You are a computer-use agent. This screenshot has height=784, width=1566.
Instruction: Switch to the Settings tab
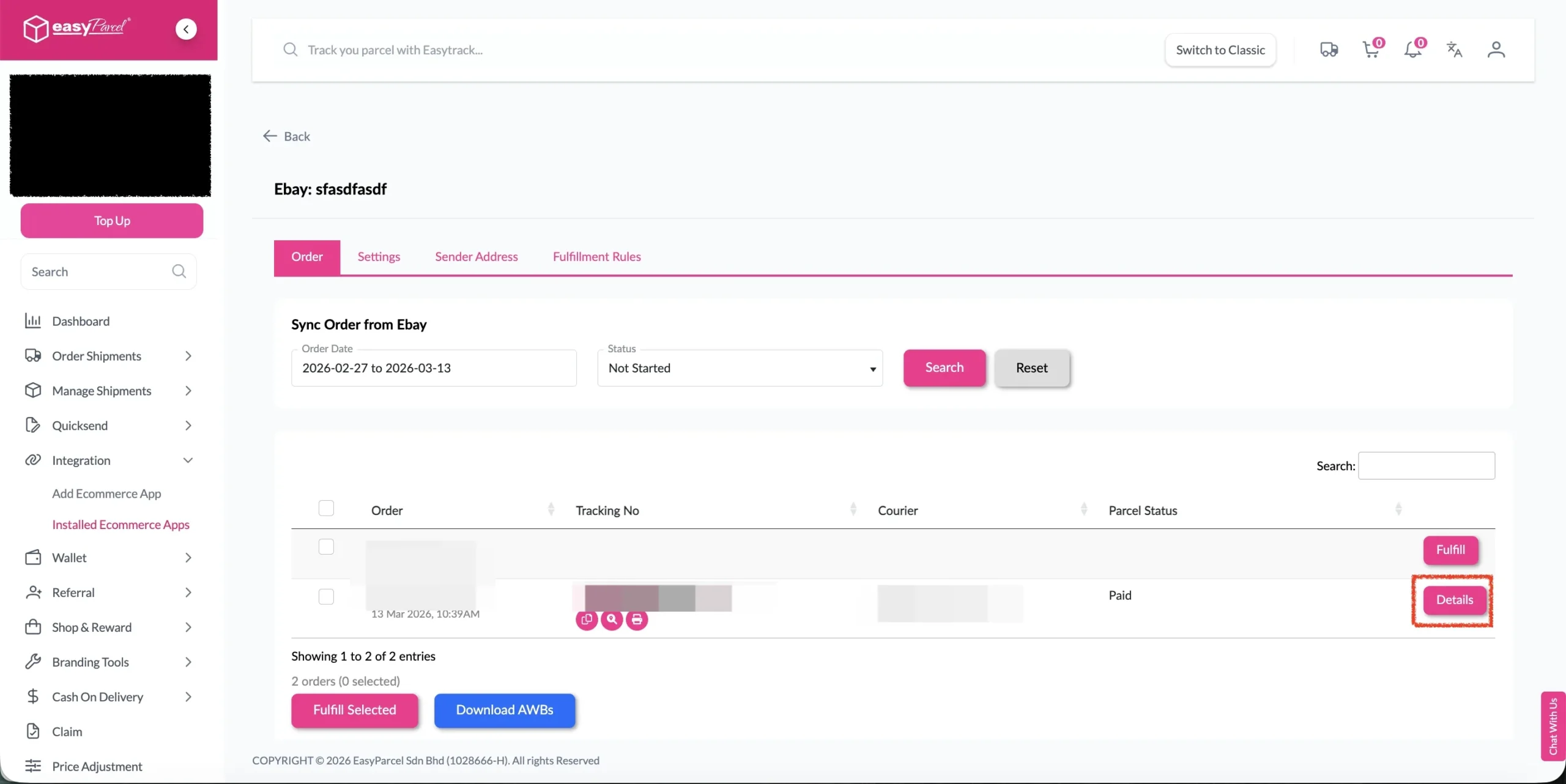[379, 257]
